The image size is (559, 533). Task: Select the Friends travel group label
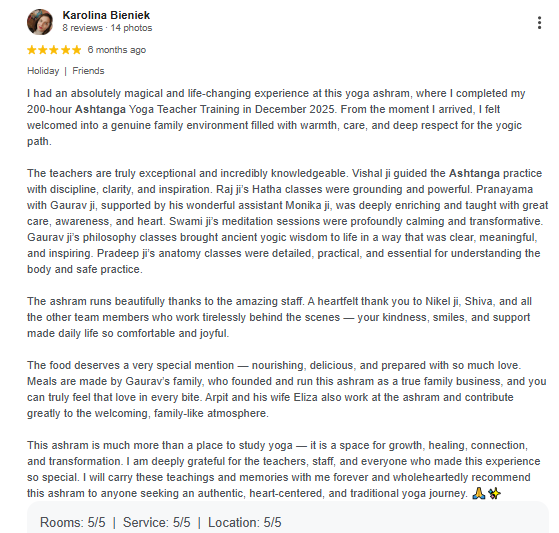[x=88, y=71]
